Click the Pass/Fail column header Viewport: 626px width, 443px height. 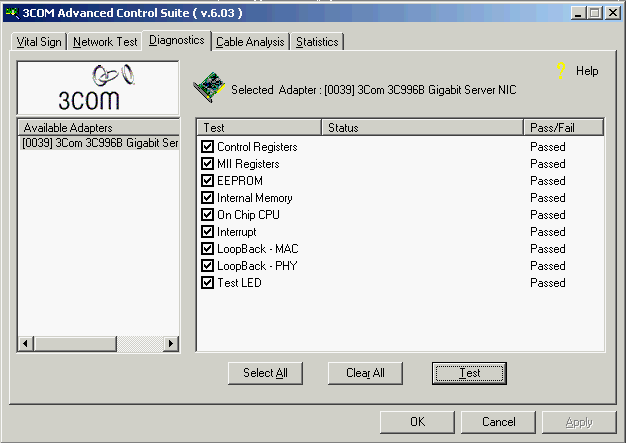563,128
